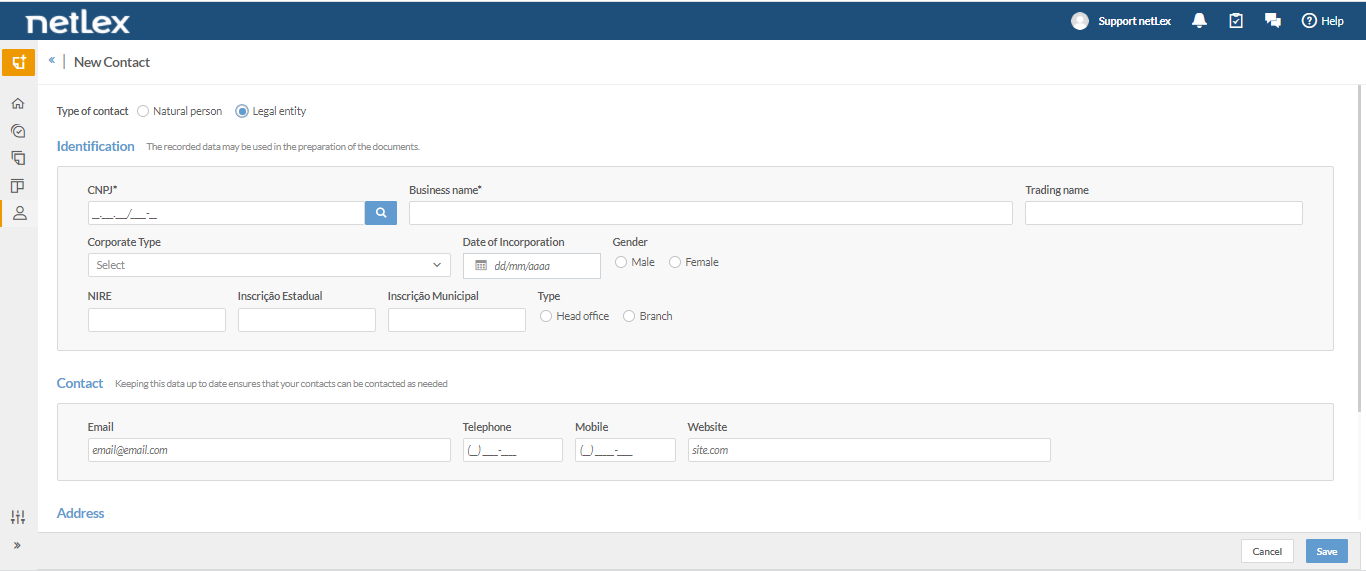Focus the Email input field
Screen dimensions: 1366x571
pos(269,450)
